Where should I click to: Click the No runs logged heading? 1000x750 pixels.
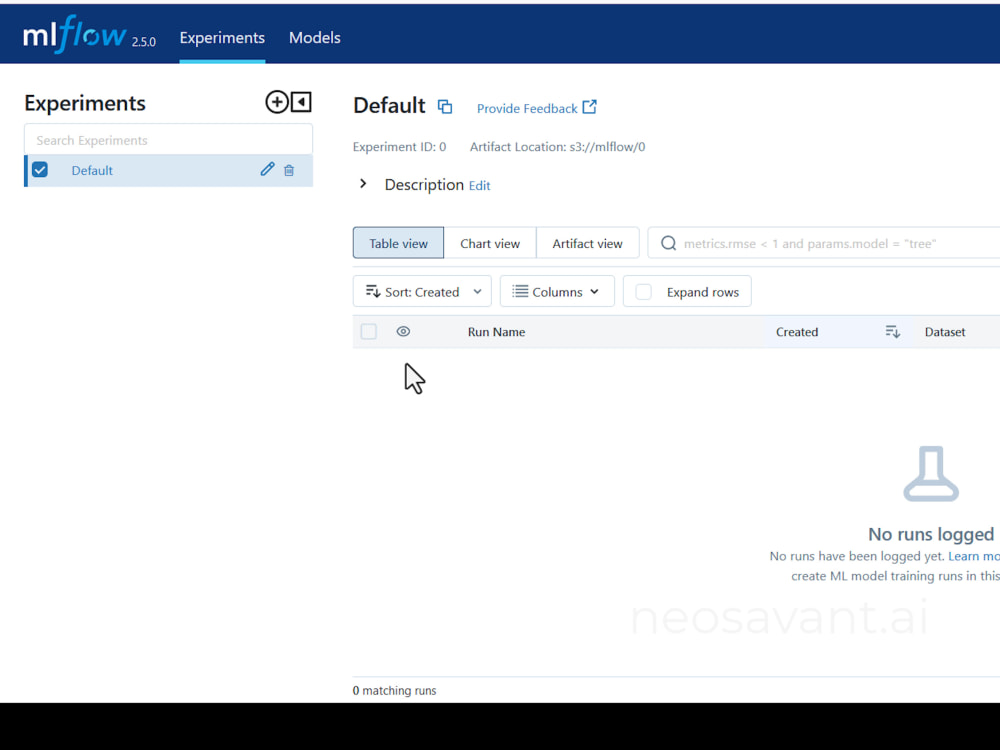pos(930,534)
